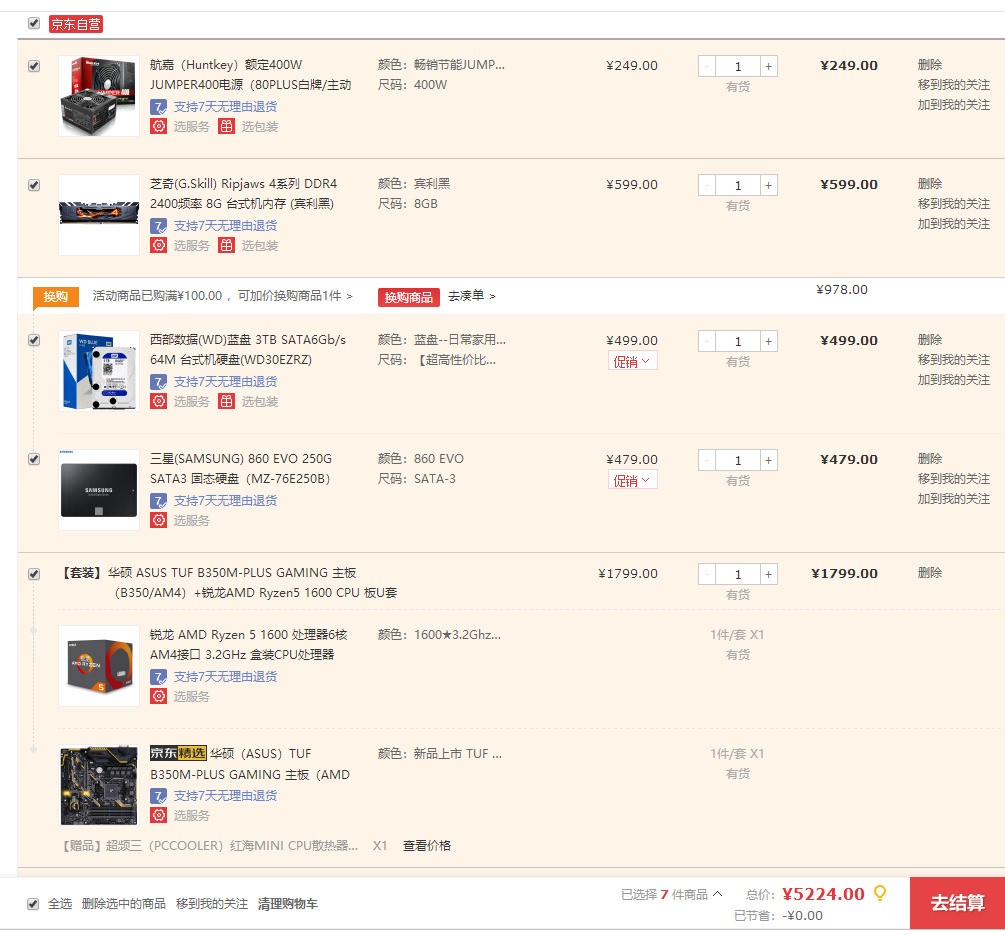Click the lightbulb tip icon beside total price
The image size is (1005, 935).
[880, 893]
